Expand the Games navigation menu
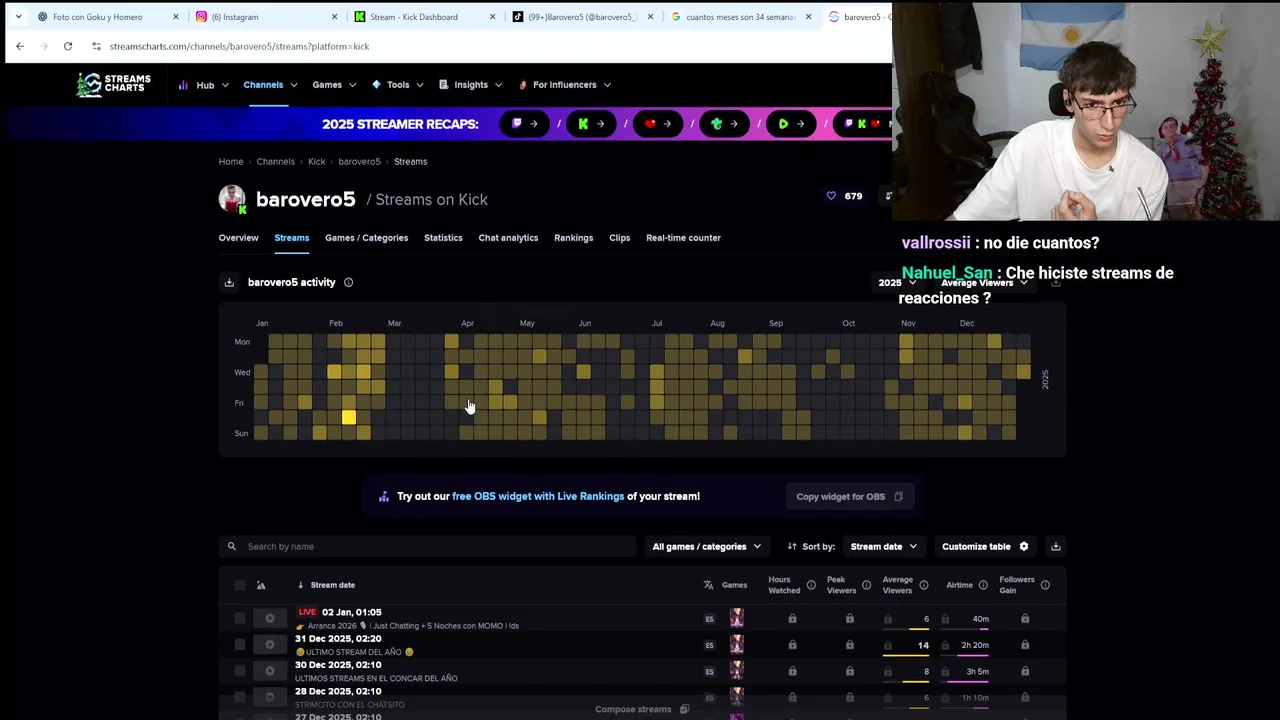This screenshot has width=1280, height=720. point(334,85)
